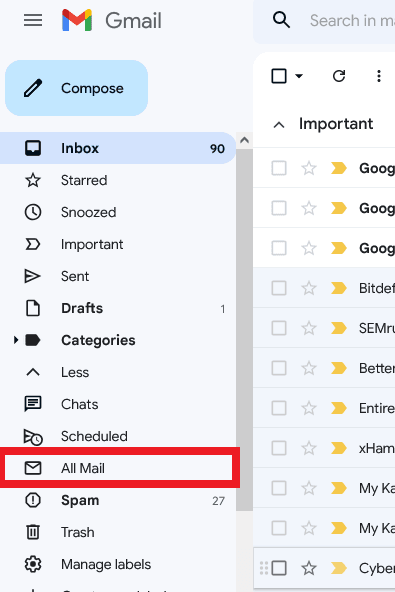
Task: Select the Bitdef email checkbox
Action: coord(279,288)
